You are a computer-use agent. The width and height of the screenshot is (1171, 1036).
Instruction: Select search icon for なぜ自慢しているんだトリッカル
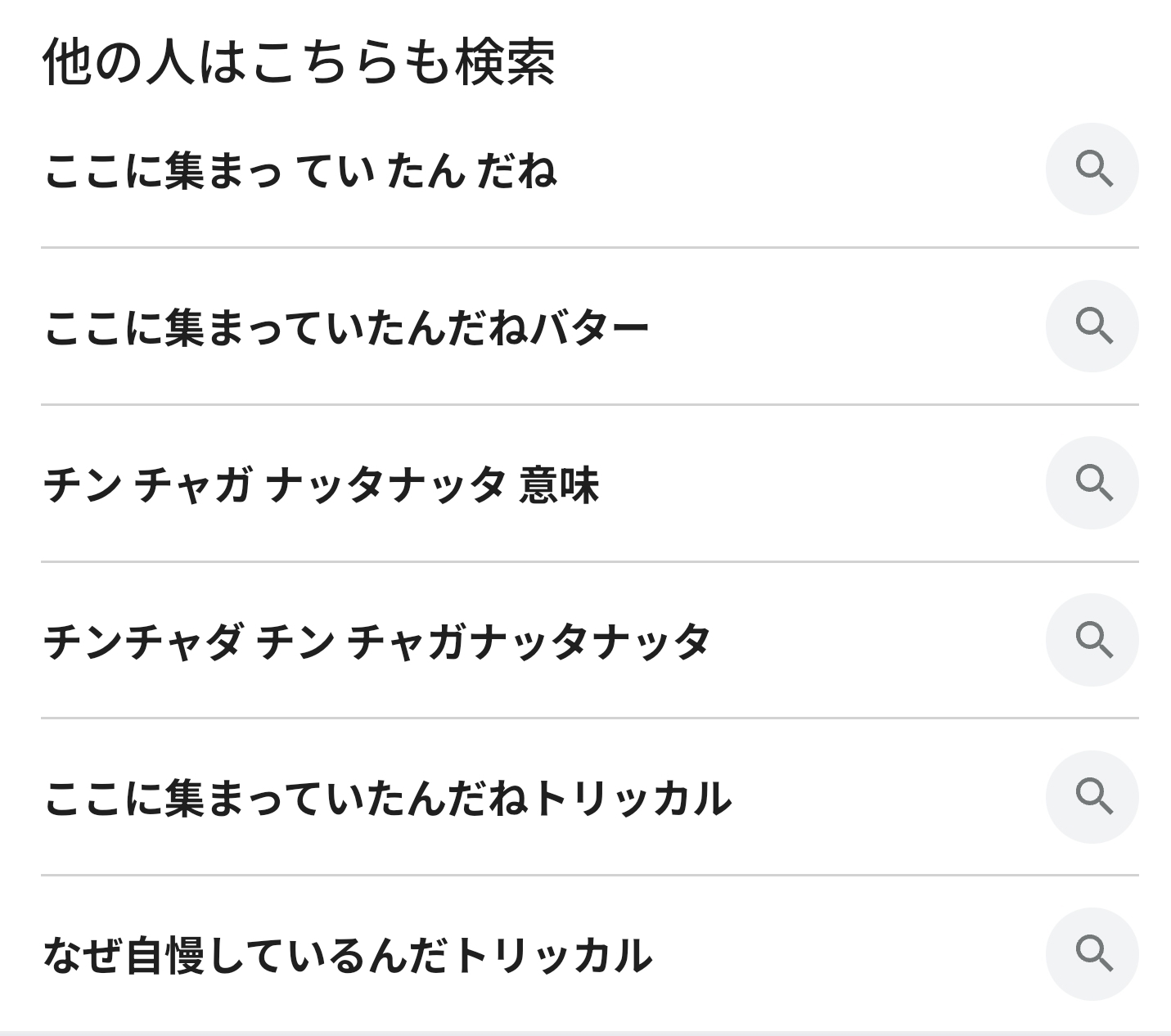1092,953
